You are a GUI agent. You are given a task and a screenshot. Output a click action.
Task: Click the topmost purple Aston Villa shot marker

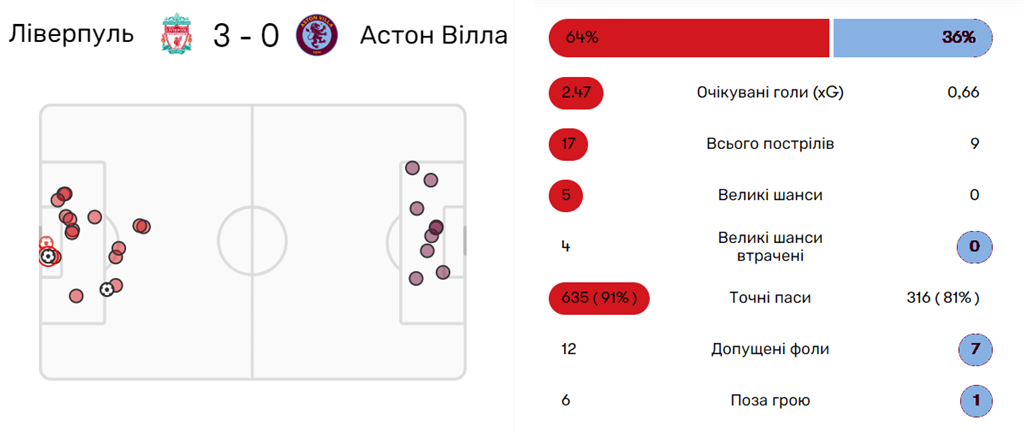tap(411, 167)
